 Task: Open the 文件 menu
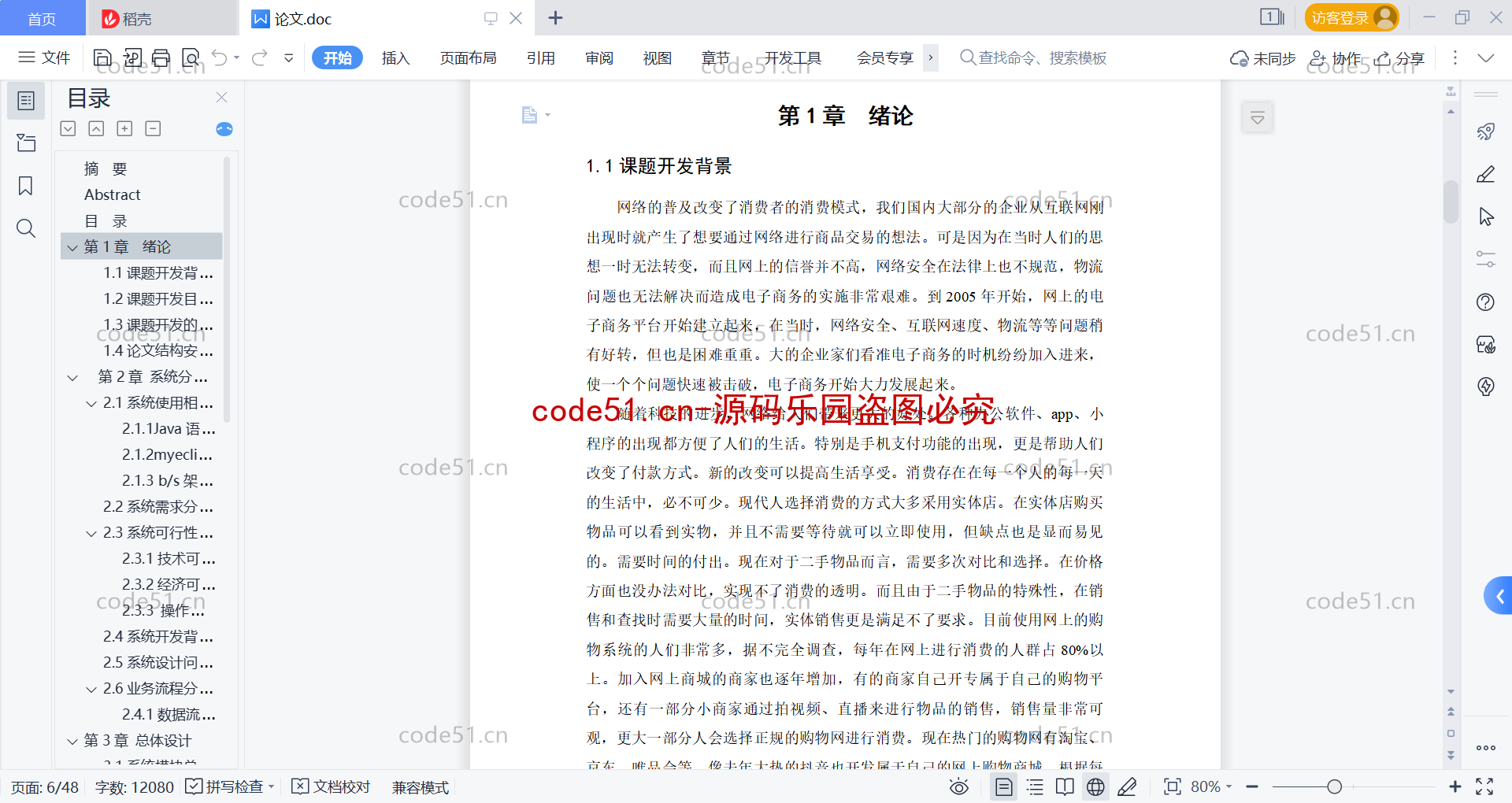pyautogui.click(x=45, y=57)
